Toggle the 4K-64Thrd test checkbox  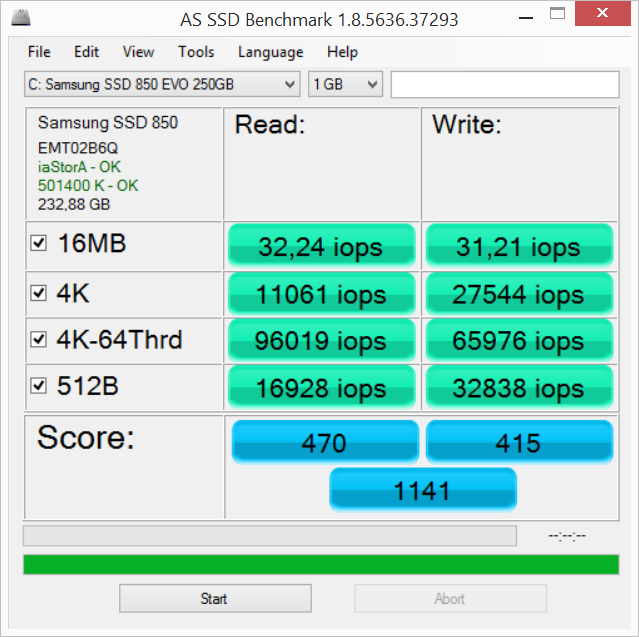point(38,339)
